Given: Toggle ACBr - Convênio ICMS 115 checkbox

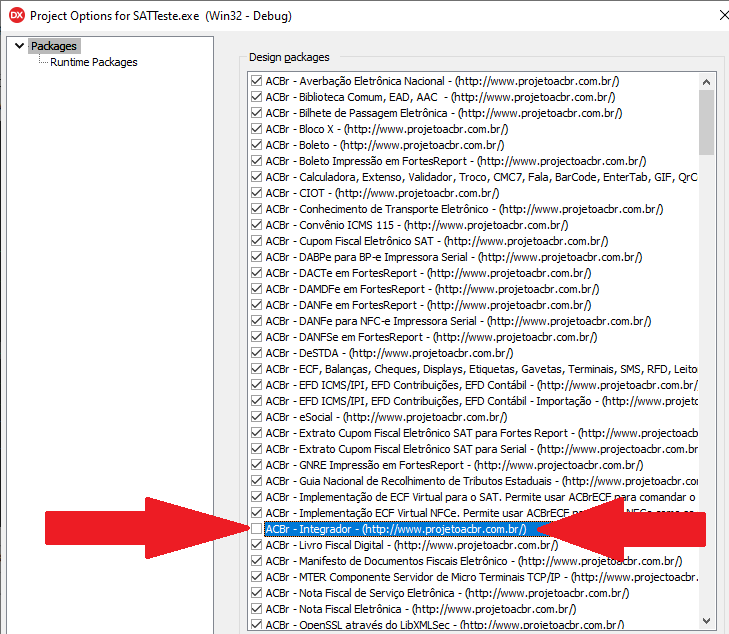Looking at the screenshot, I should pos(256,225).
